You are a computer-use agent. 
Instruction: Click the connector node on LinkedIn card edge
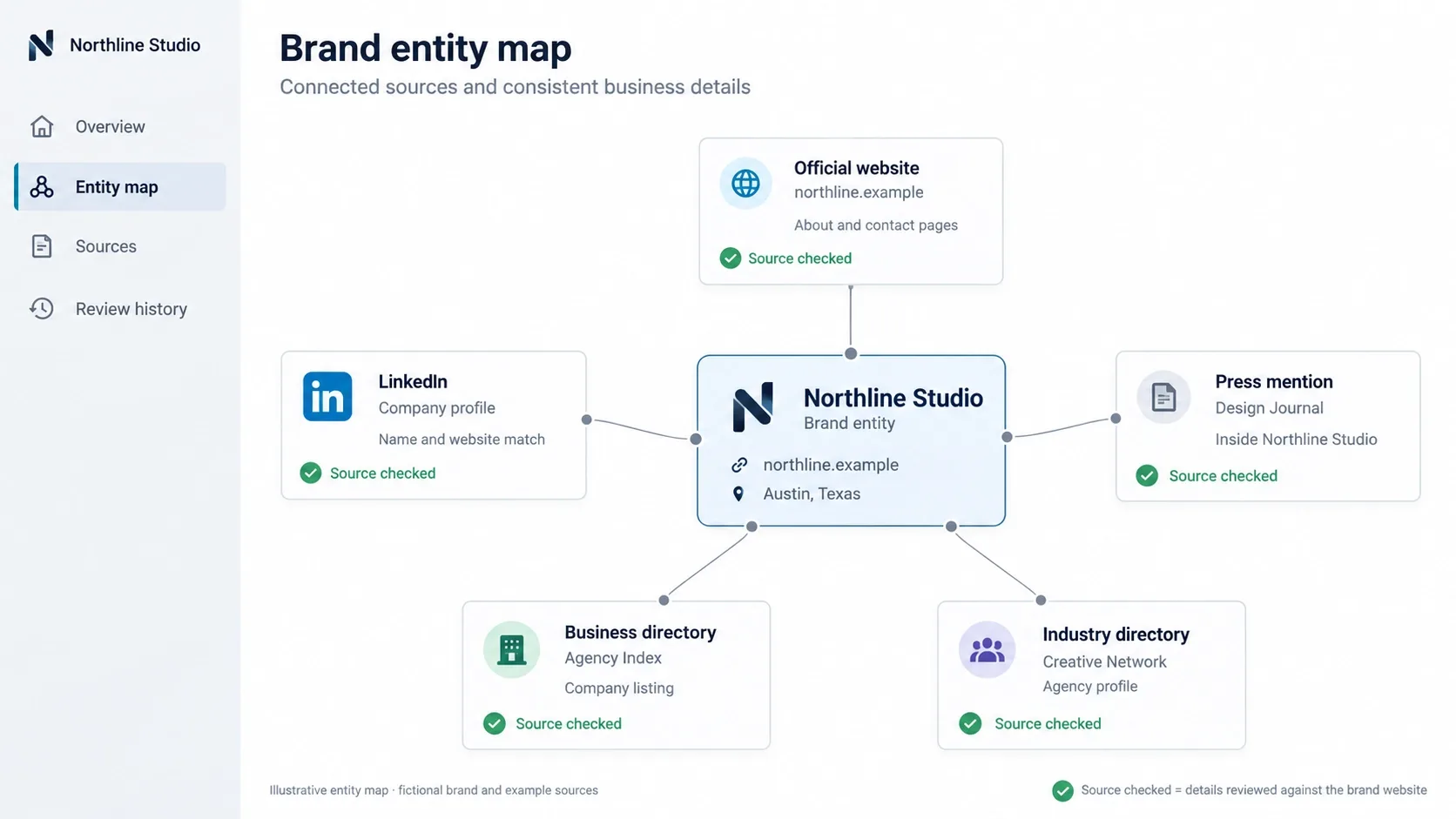coord(587,420)
